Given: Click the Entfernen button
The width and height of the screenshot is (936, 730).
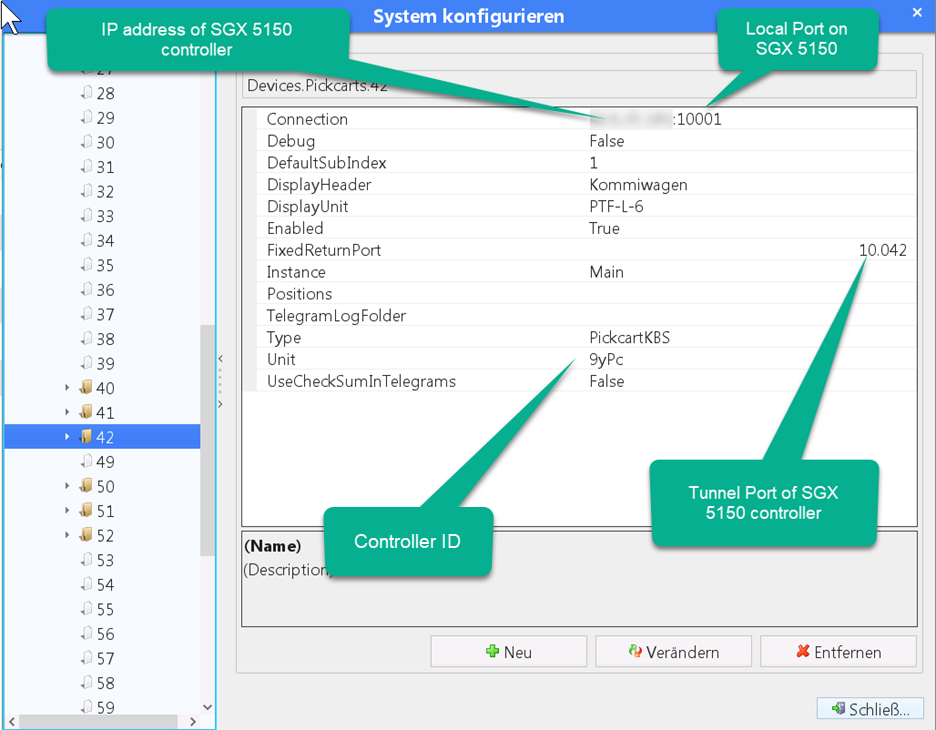Looking at the screenshot, I should pyautogui.click(x=838, y=651).
